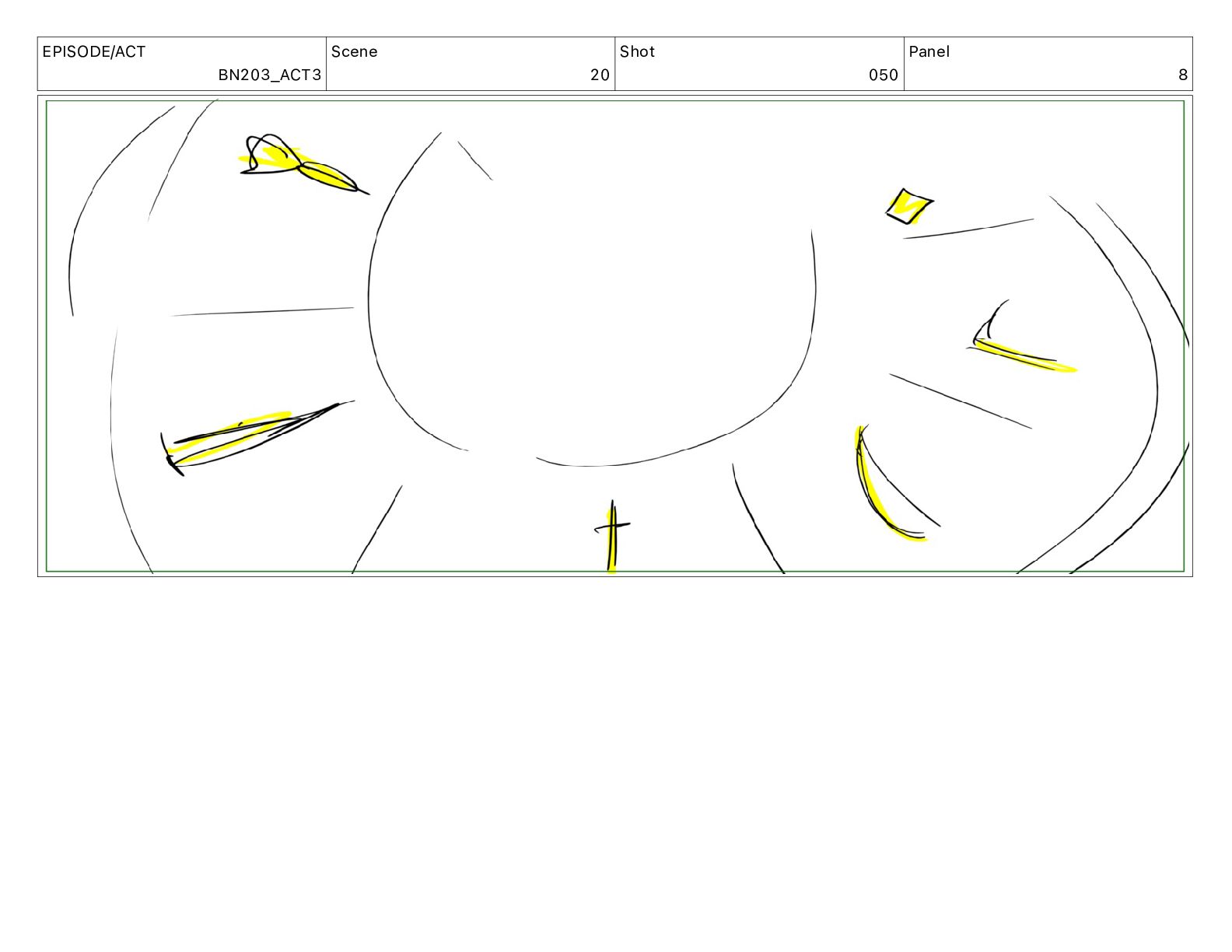Select the EPISODE/ACT header label
Image resolution: width=1232 pixels, height=952 pixels.
pyautogui.click(x=94, y=52)
